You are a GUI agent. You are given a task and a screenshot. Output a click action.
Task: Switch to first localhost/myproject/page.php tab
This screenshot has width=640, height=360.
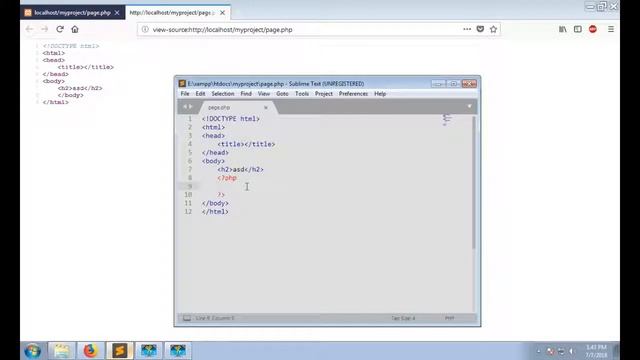click(72, 13)
